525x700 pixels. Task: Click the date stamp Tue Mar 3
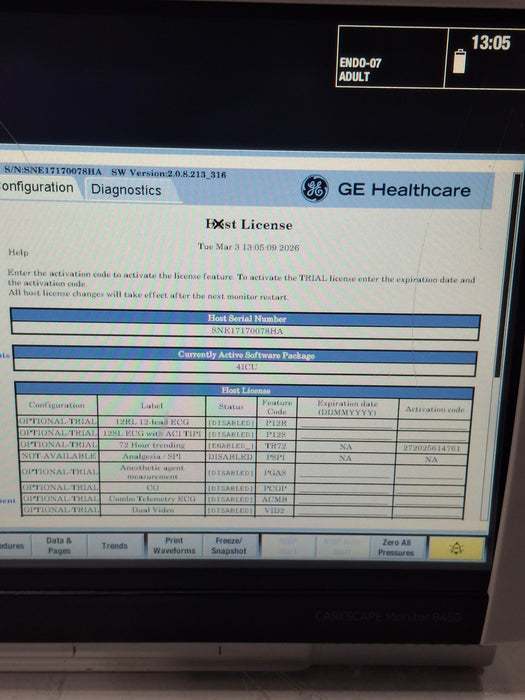[x=248, y=247]
